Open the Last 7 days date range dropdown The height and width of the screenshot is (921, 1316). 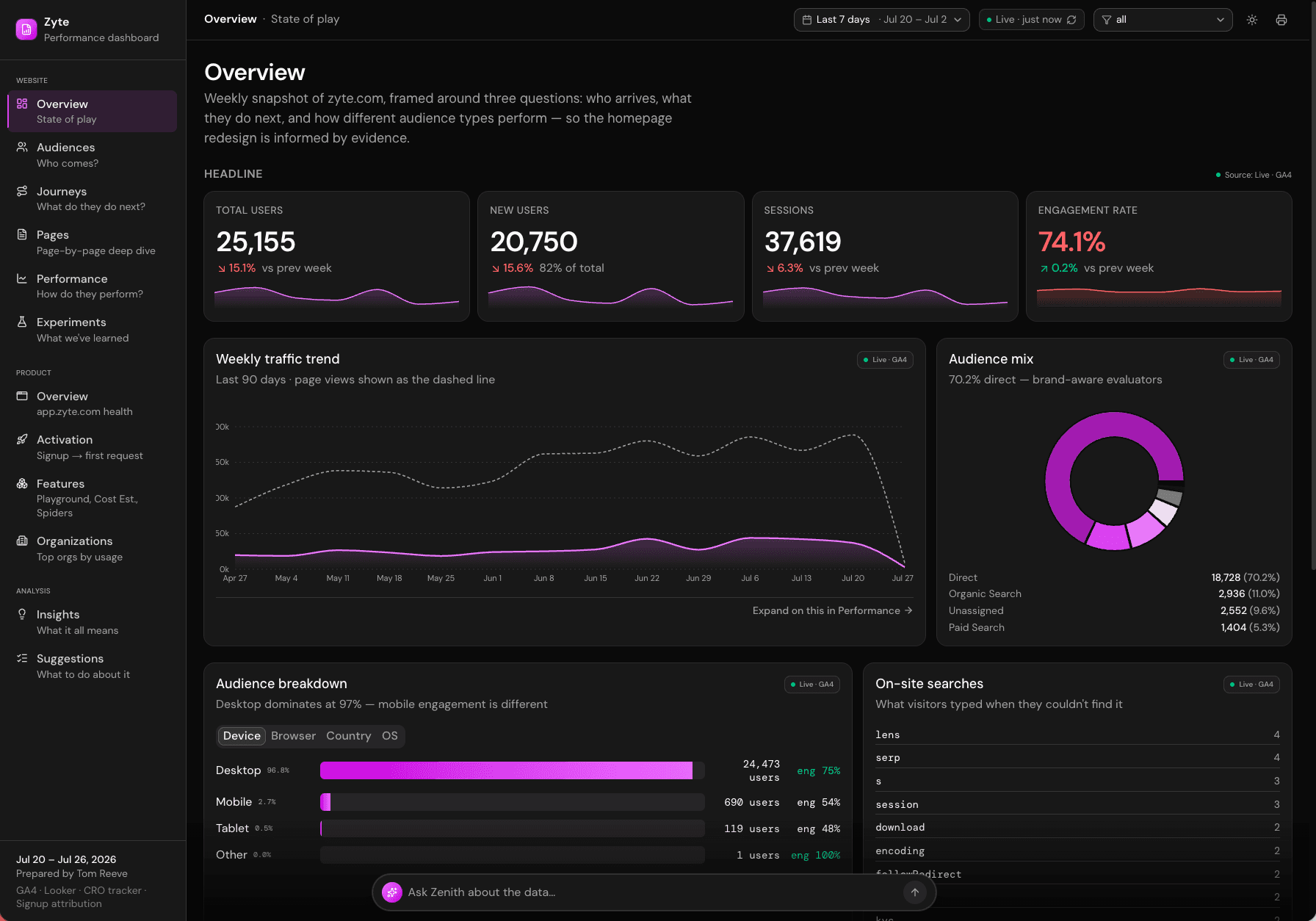pyautogui.click(x=881, y=20)
